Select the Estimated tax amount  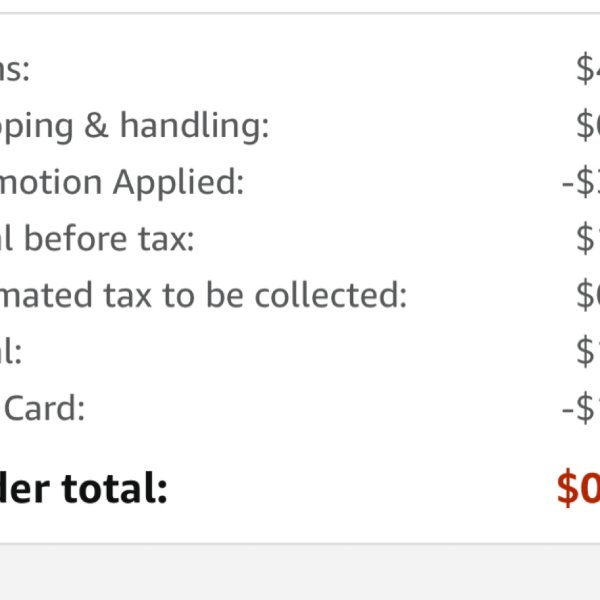point(588,295)
